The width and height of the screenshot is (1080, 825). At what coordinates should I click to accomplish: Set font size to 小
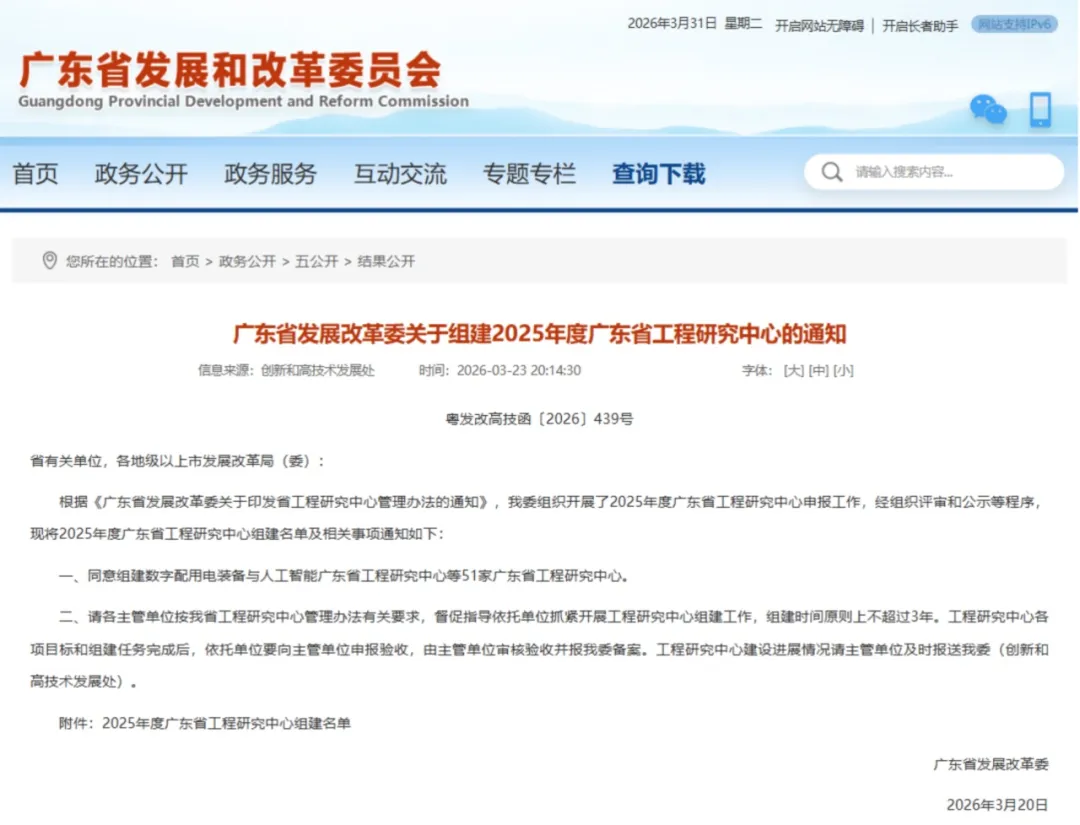[846, 370]
